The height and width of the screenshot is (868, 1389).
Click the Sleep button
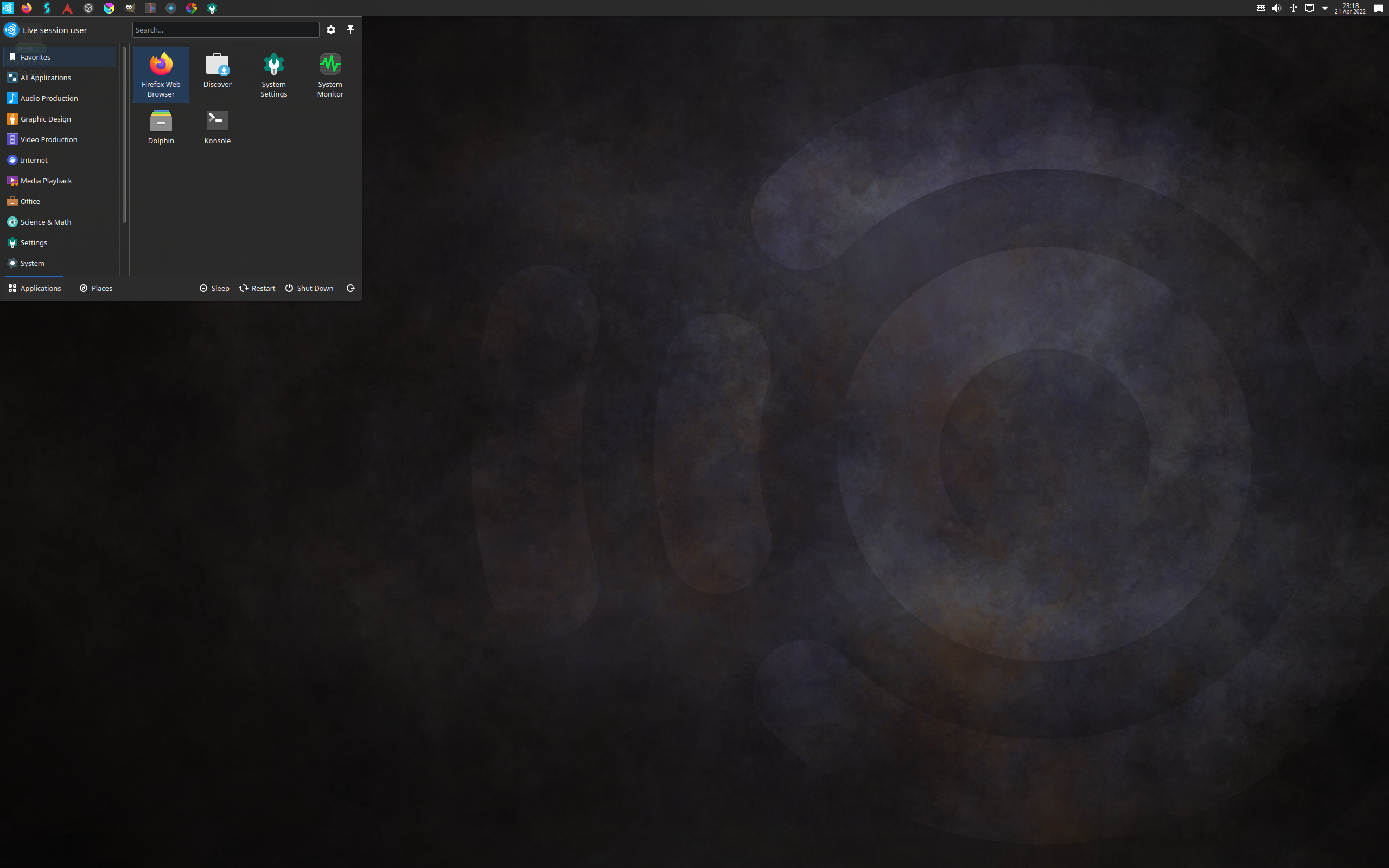click(x=214, y=288)
